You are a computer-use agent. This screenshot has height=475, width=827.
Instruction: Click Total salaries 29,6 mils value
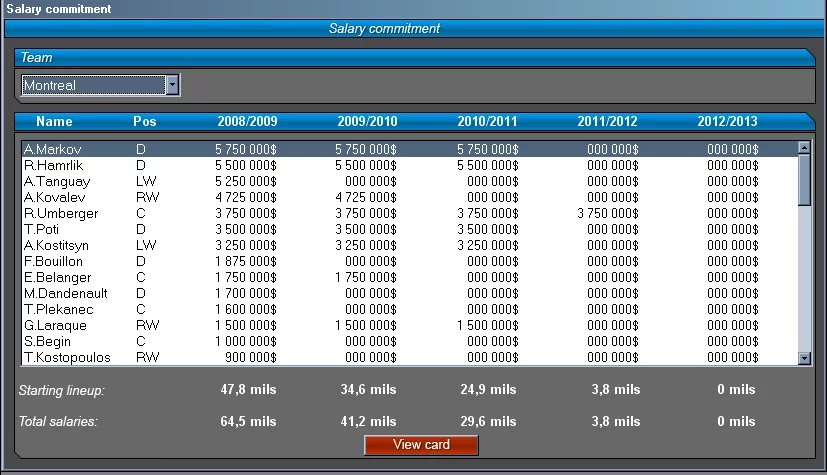pyautogui.click(x=488, y=422)
